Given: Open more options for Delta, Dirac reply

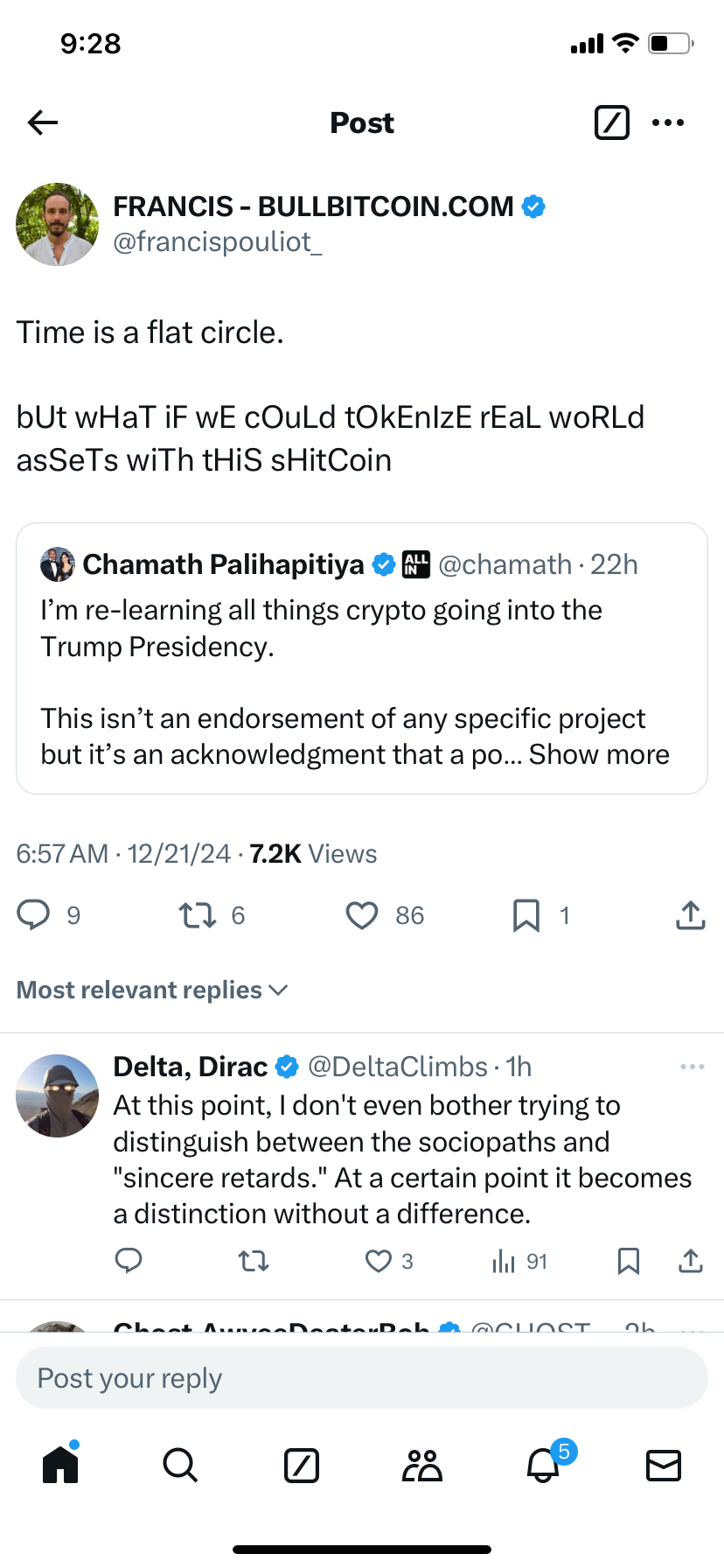Looking at the screenshot, I should [x=692, y=1067].
